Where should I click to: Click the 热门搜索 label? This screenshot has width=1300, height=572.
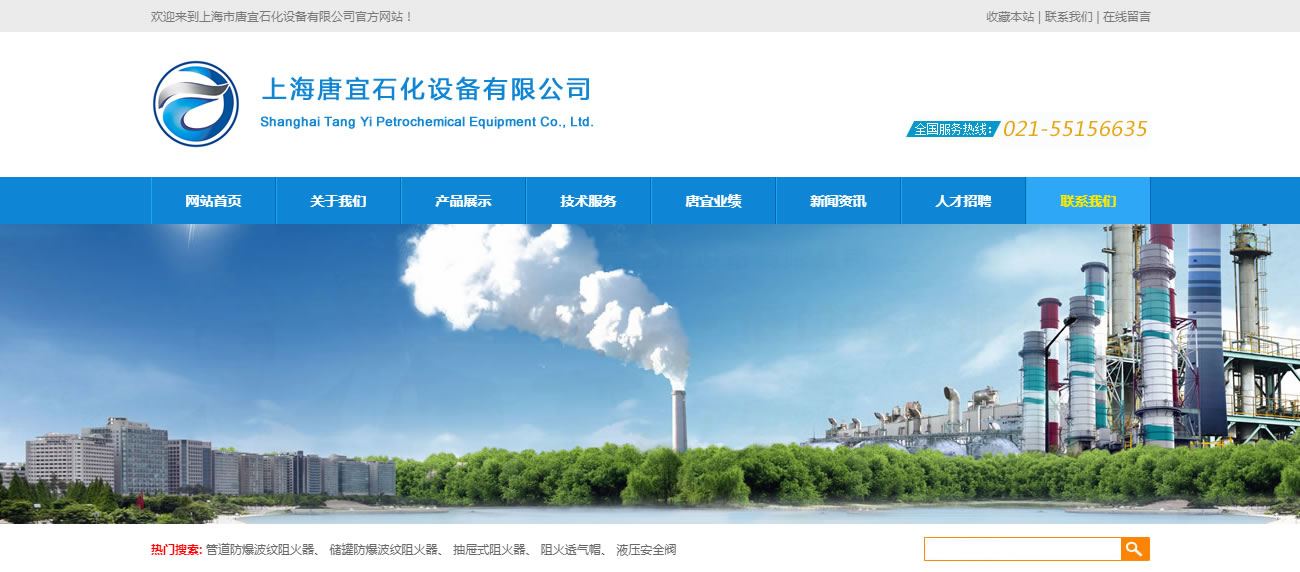[x=176, y=550]
